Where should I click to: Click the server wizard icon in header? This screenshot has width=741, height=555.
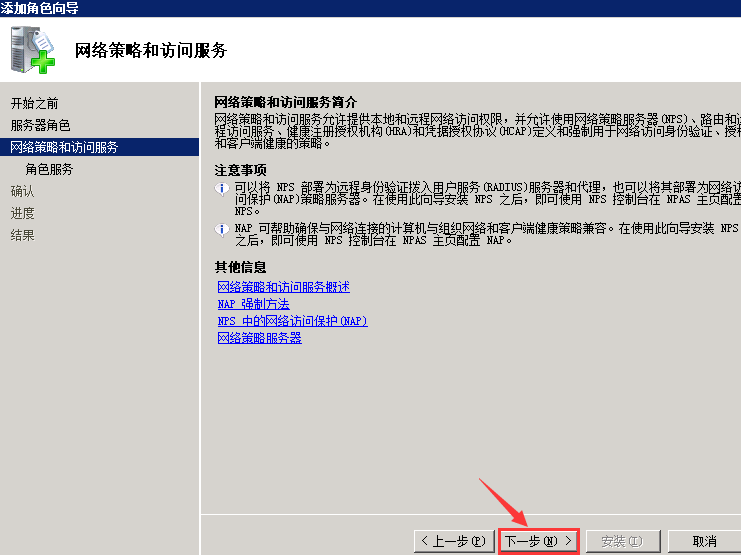32,50
